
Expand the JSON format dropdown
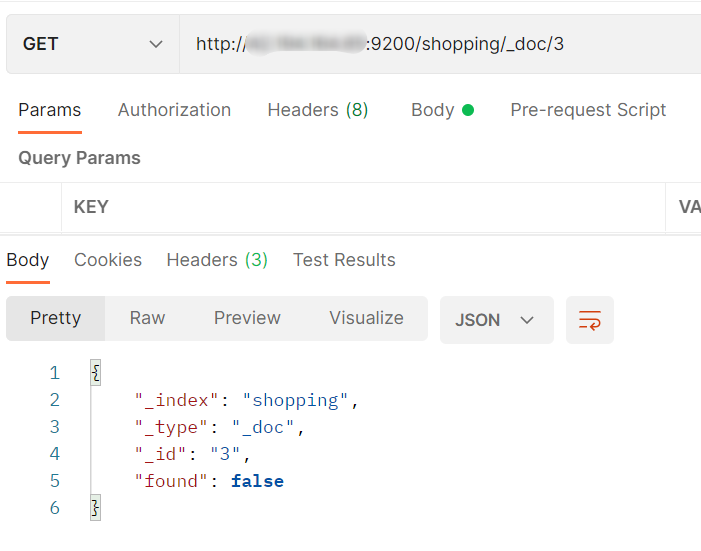point(496,320)
